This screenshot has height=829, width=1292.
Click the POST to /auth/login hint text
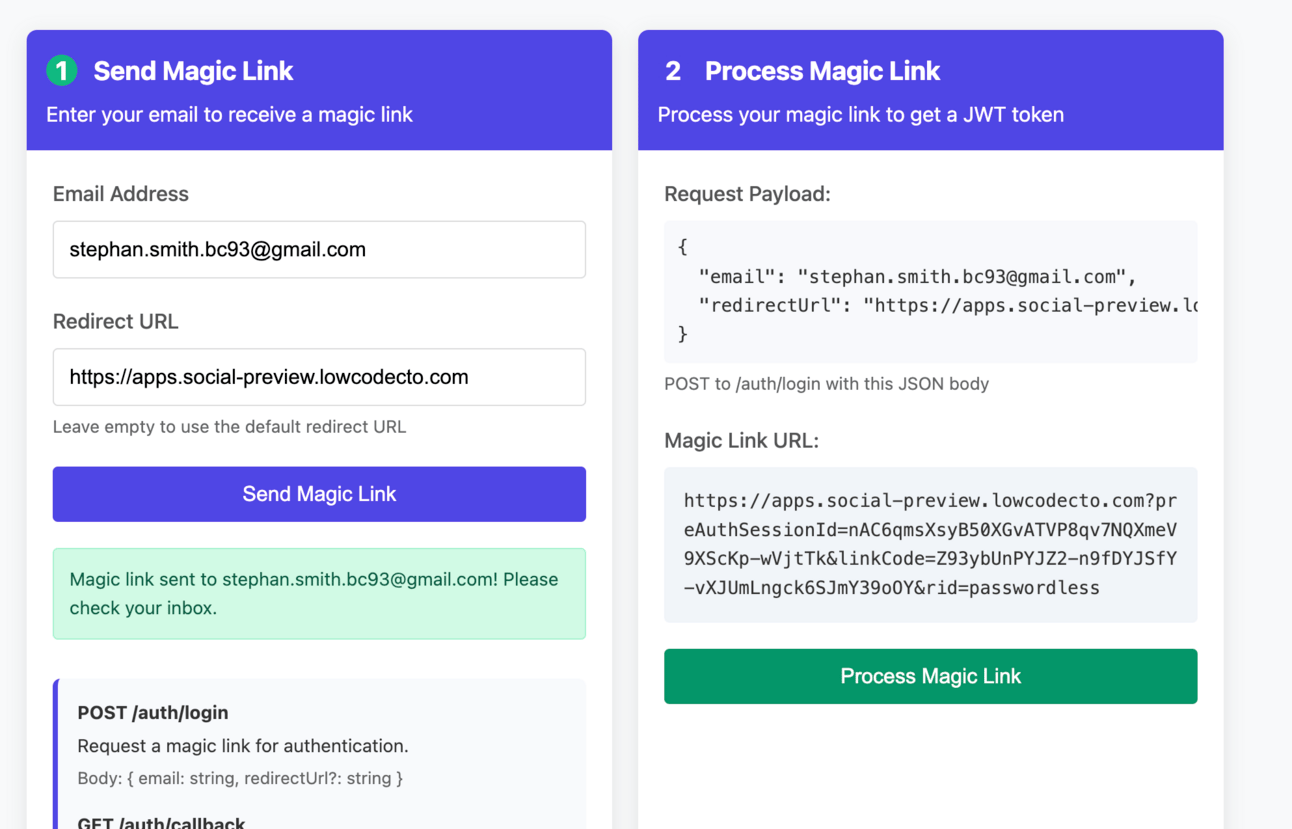tap(826, 384)
